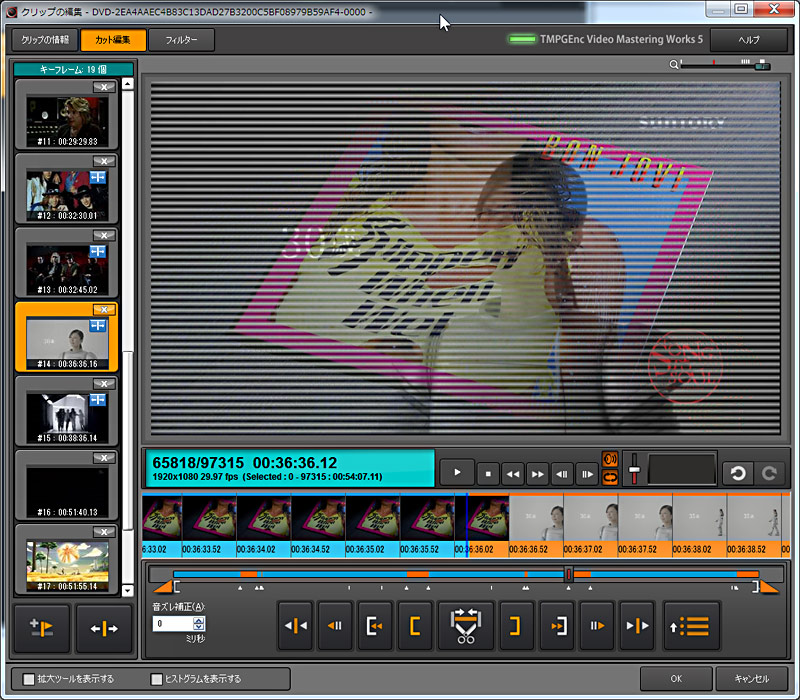Cut the selected range scissors icon
Viewport: 800px width, 700px height.
466,626
